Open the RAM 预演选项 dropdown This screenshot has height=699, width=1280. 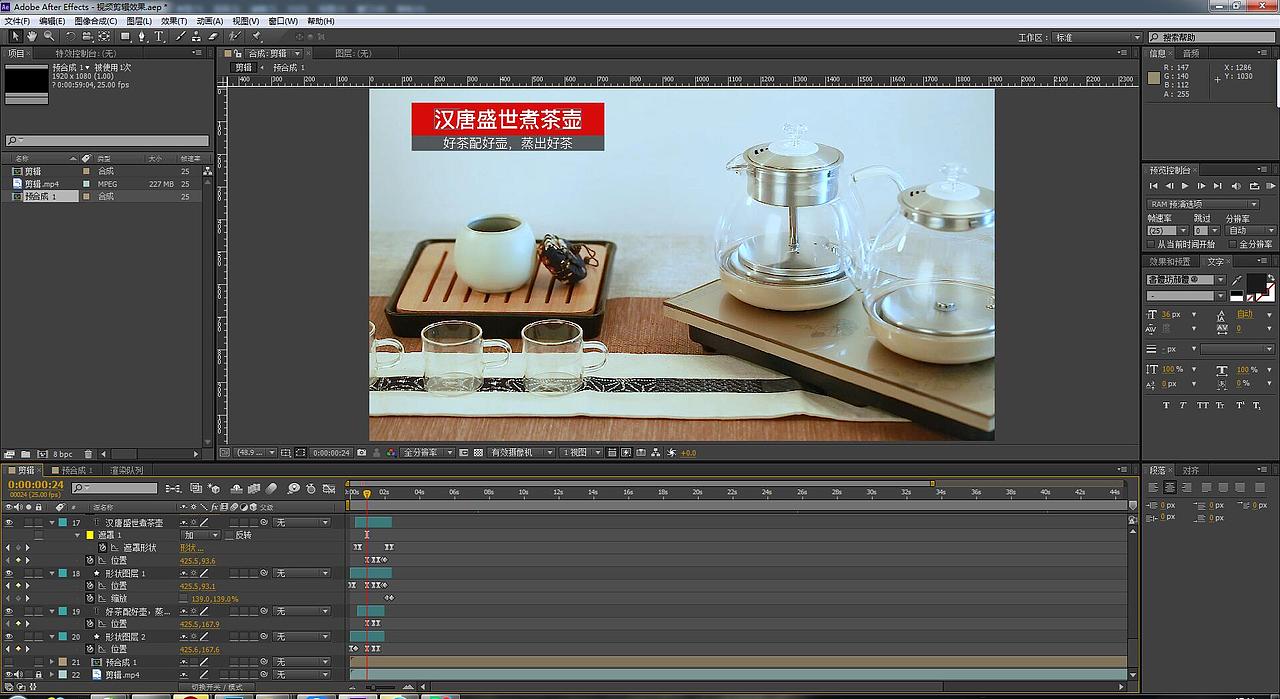click(1203, 204)
